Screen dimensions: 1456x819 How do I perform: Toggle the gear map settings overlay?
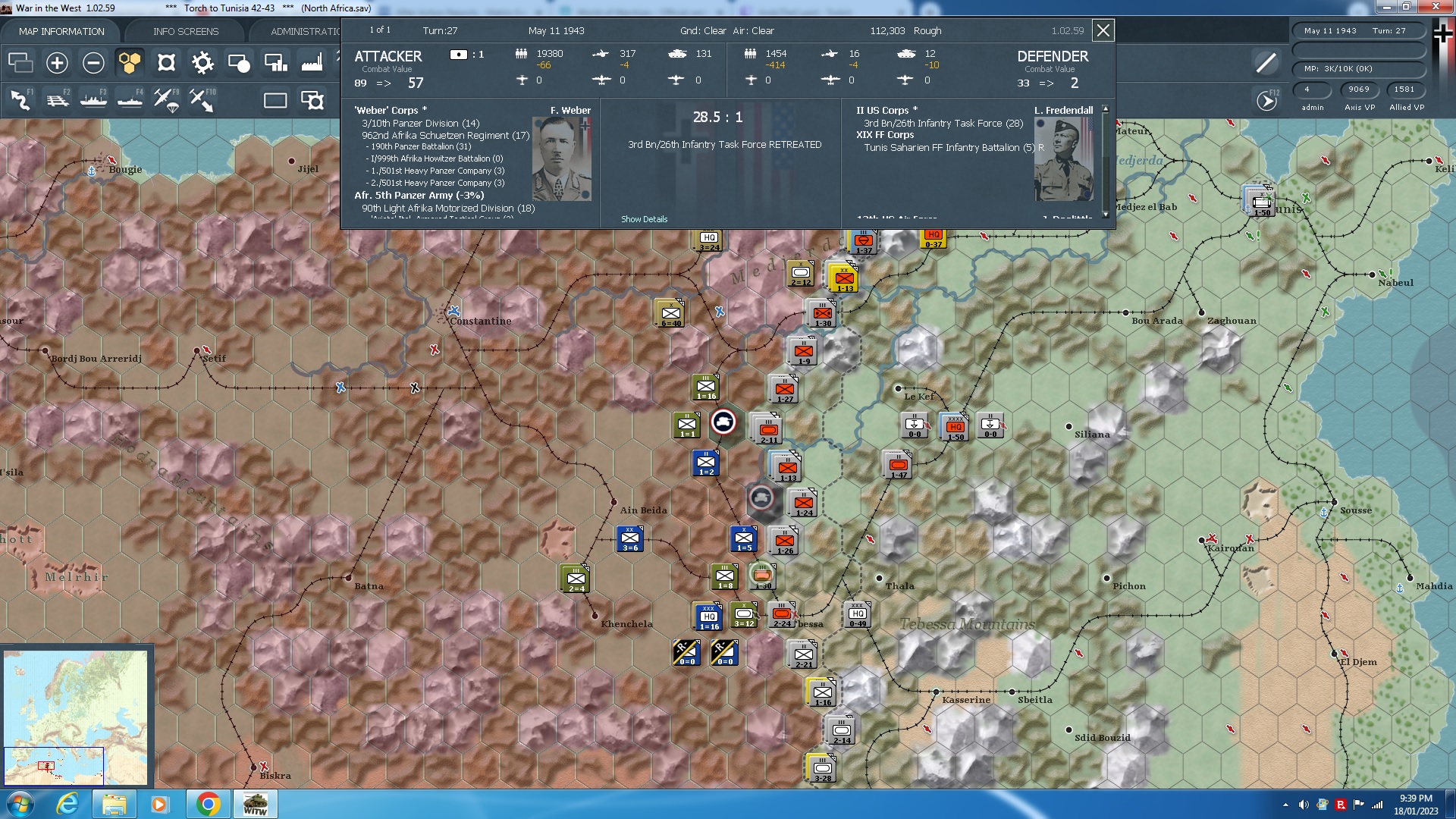click(x=202, y=64)
